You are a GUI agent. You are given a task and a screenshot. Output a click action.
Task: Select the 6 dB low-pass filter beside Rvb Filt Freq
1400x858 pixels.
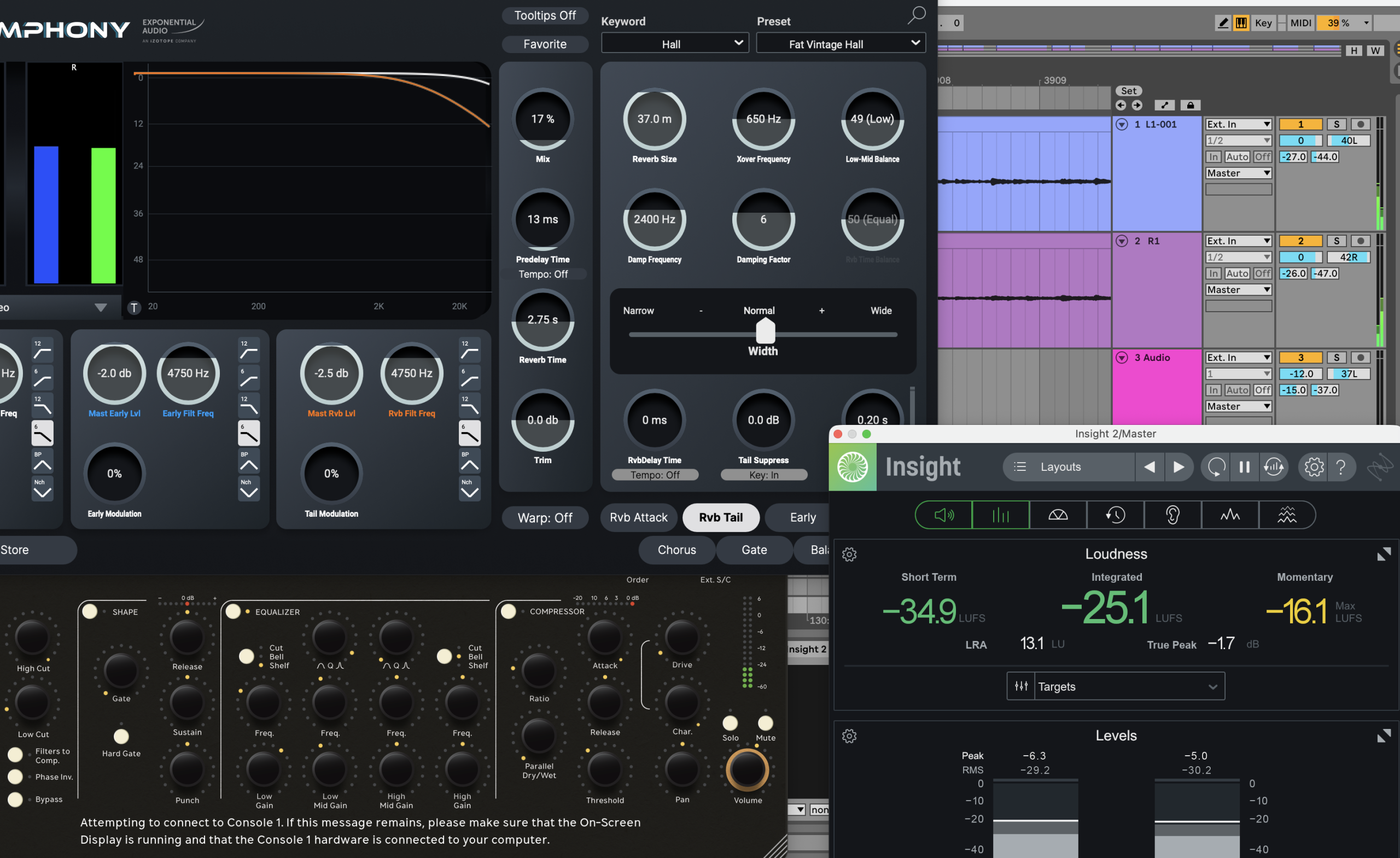point(469,434)
